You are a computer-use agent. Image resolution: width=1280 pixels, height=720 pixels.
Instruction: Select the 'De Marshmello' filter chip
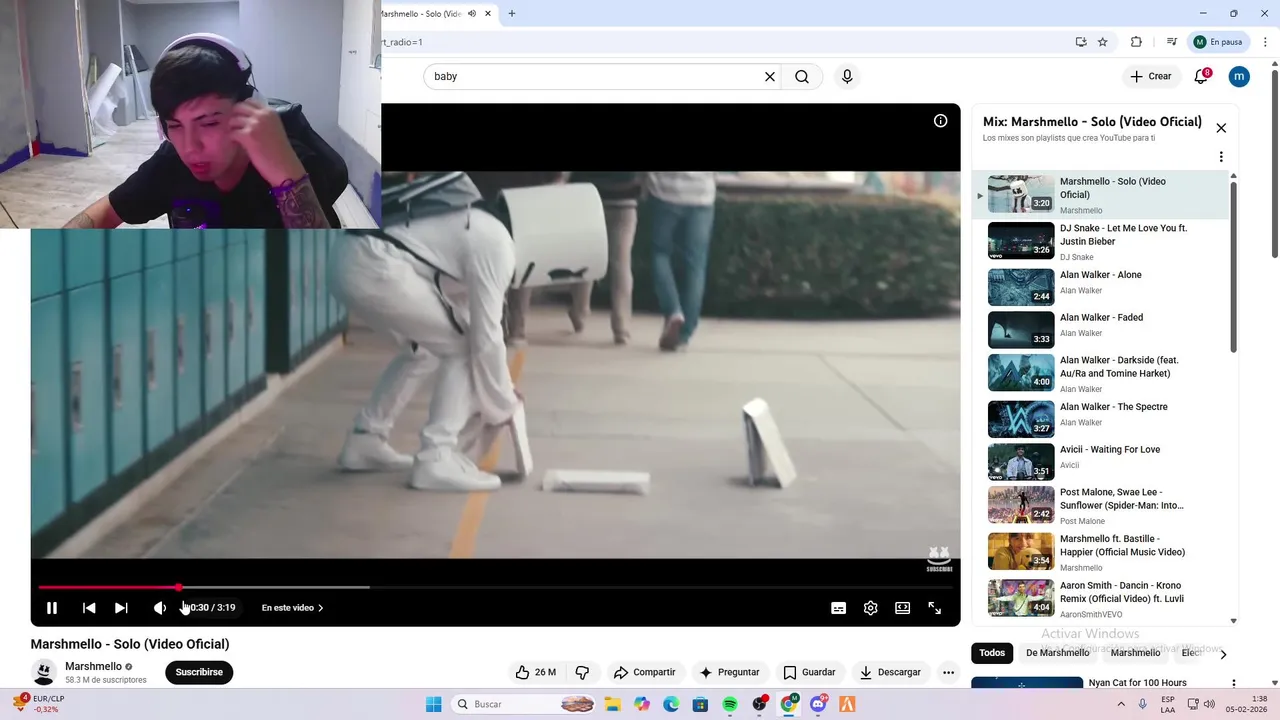tap(1057, 653)
